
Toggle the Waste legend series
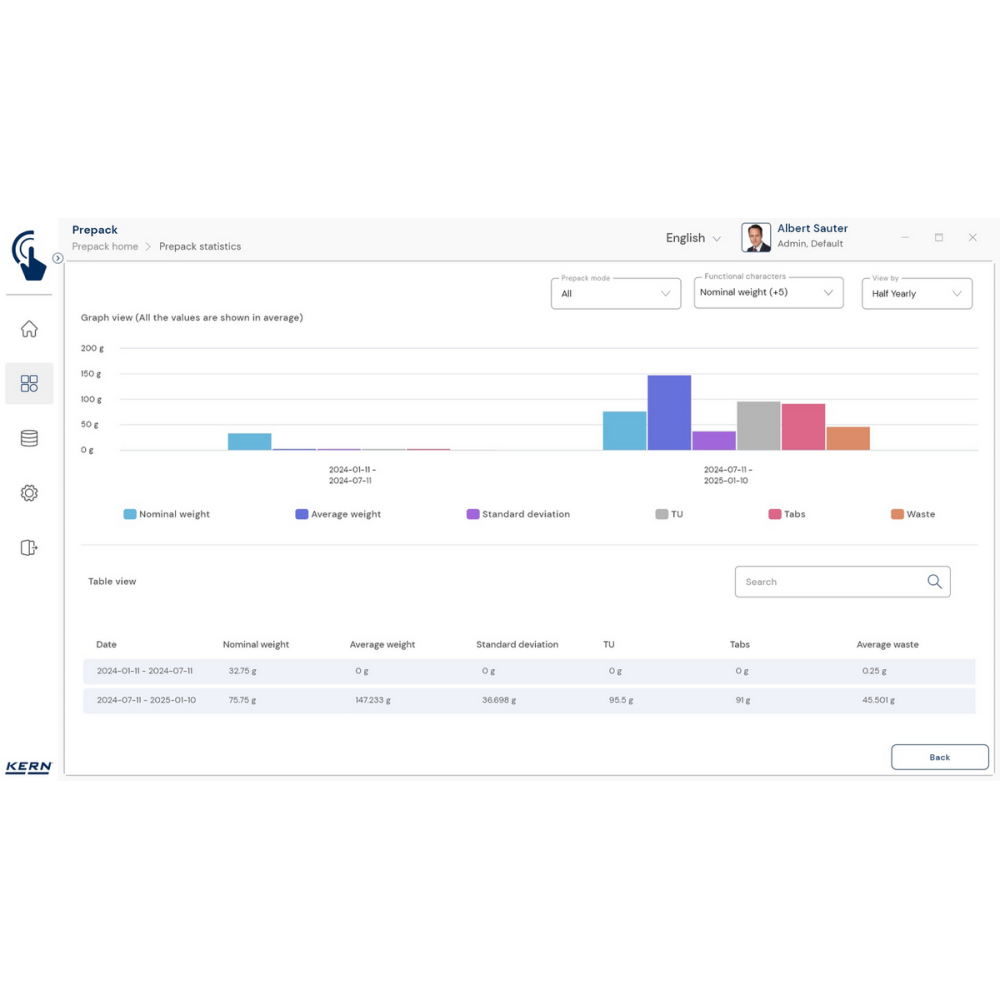(x=913, y=514)
